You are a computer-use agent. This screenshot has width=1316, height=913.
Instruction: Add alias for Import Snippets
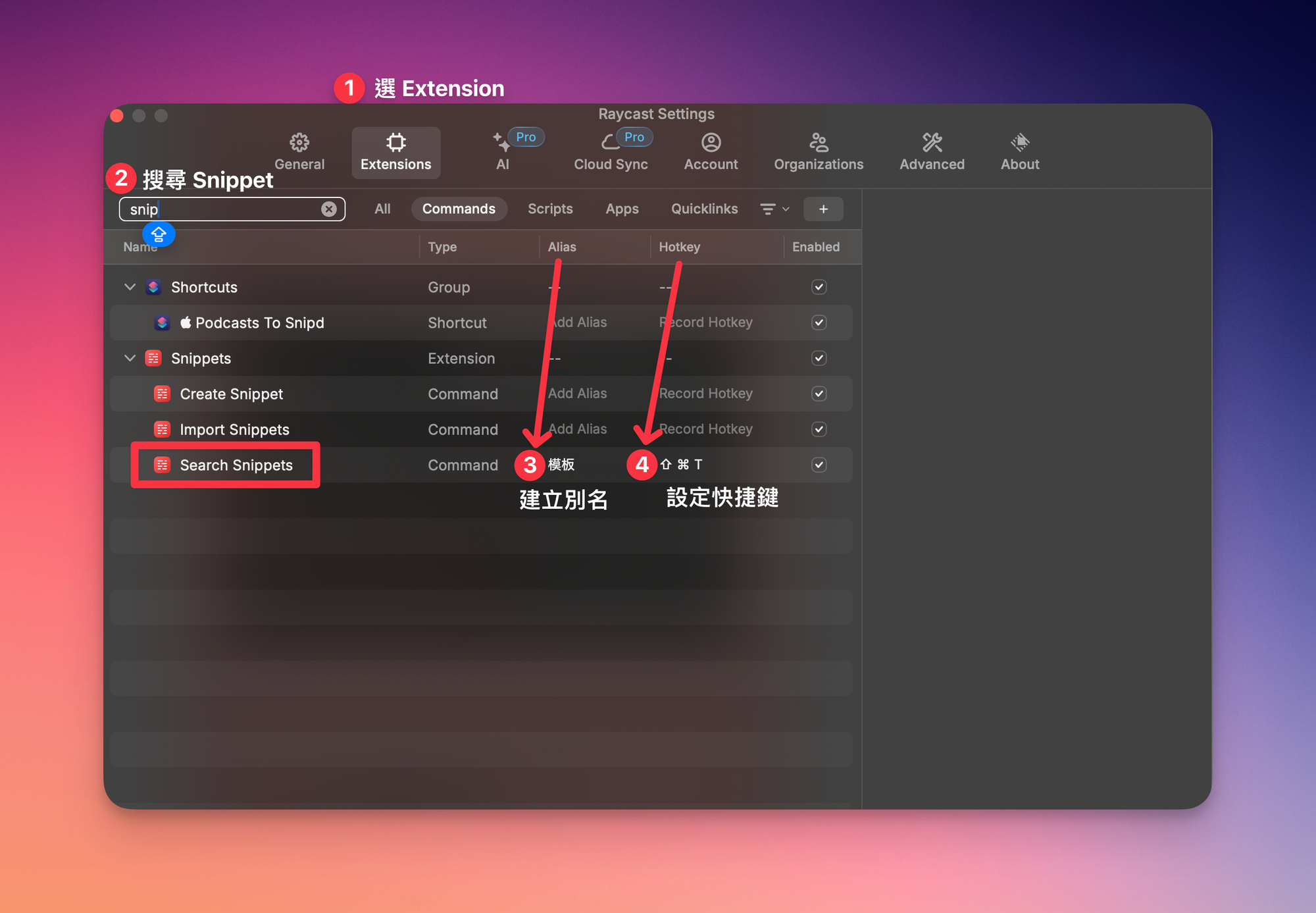577,429
